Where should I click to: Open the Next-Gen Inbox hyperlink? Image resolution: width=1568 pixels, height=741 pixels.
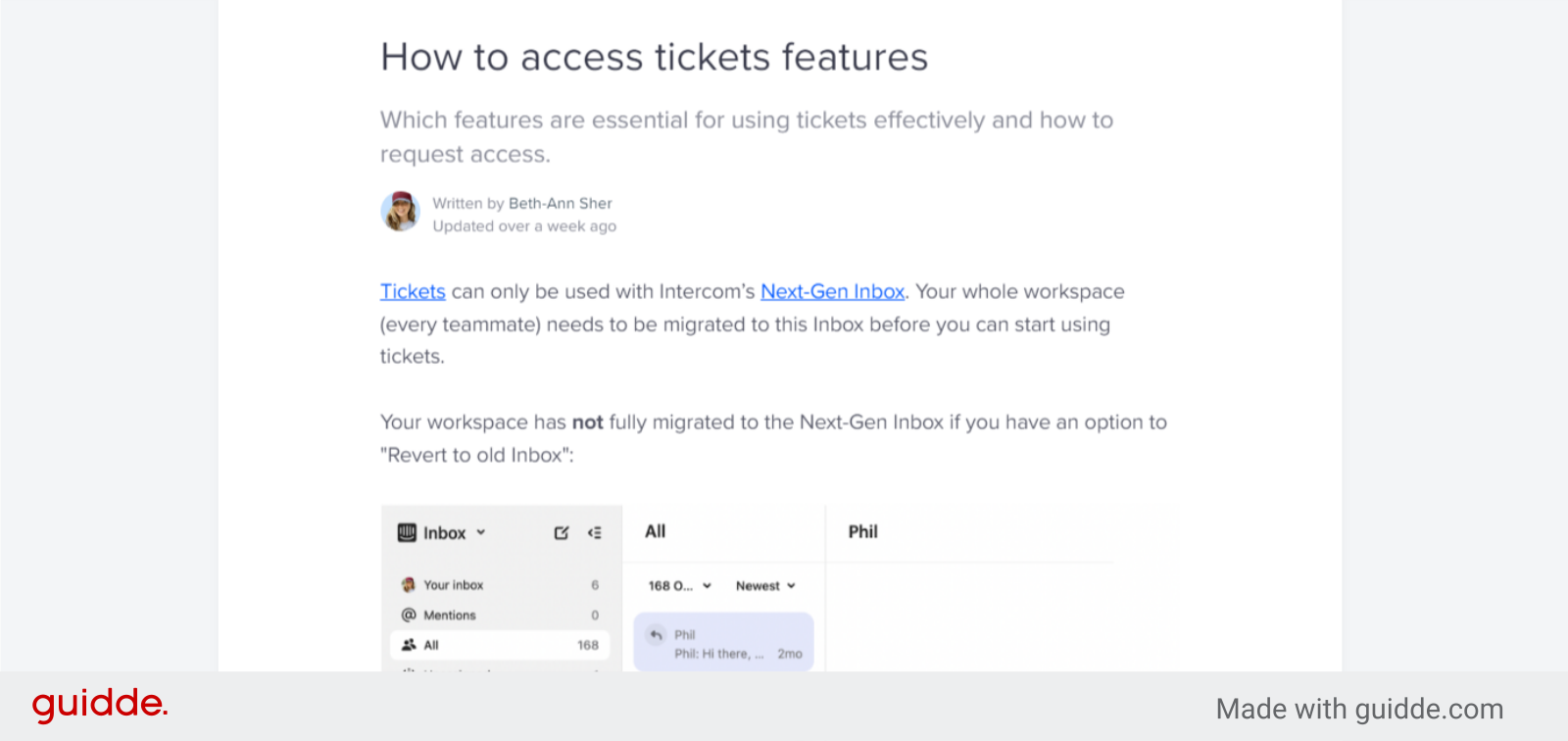click(832, 291)
